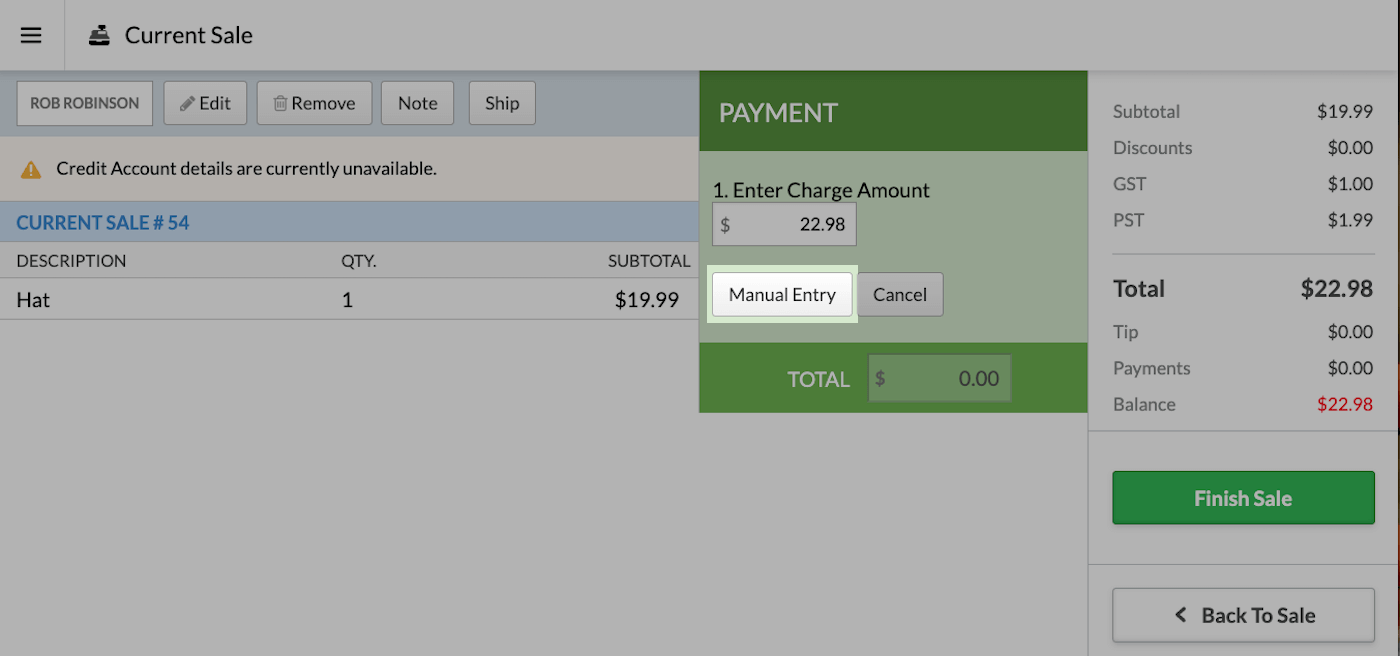The width and height of the screenshot is (1400, 656).
Task: Click the Discounts value in the summary
Action: pyautogui.click(x=1350, y=148)
